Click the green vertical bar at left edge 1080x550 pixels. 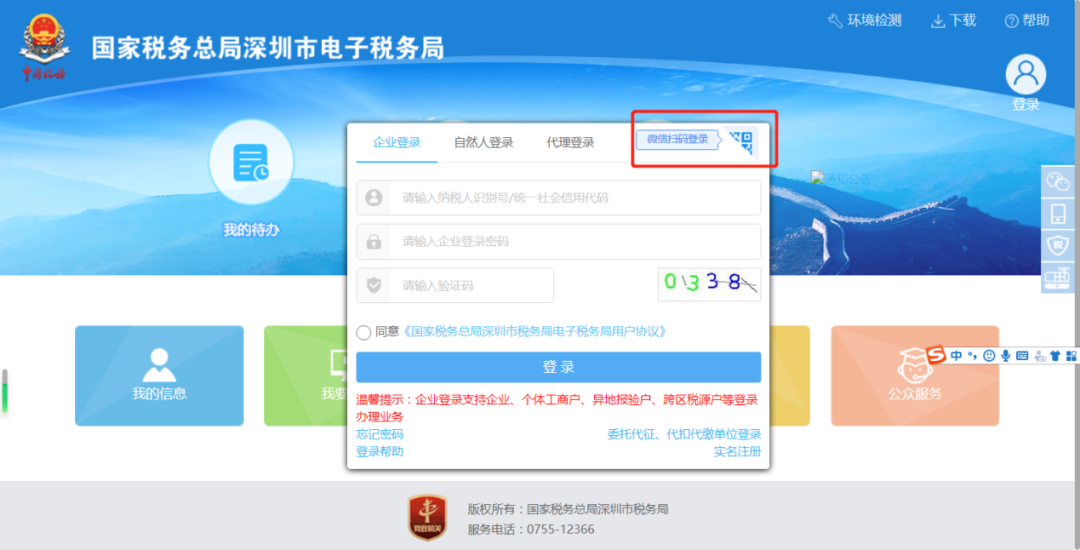coord(5,391)
